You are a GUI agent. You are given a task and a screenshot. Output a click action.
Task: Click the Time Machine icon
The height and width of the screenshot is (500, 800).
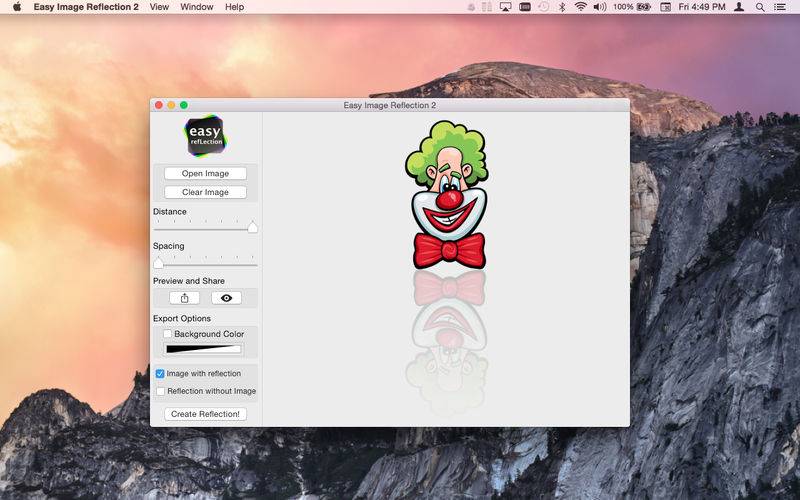544,7
